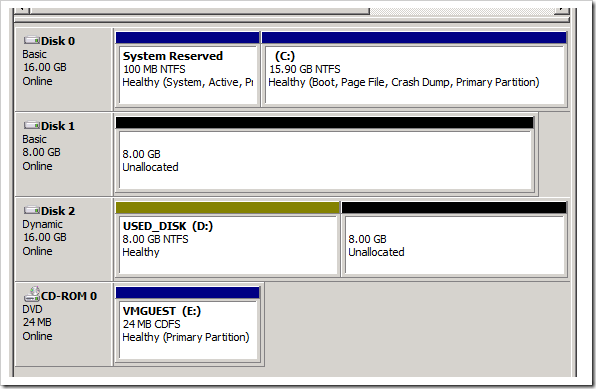Image resolution: width=596 pixels, height=389 pixels.
Task: Click the Disk 1 drive icon
Action: 32,125
